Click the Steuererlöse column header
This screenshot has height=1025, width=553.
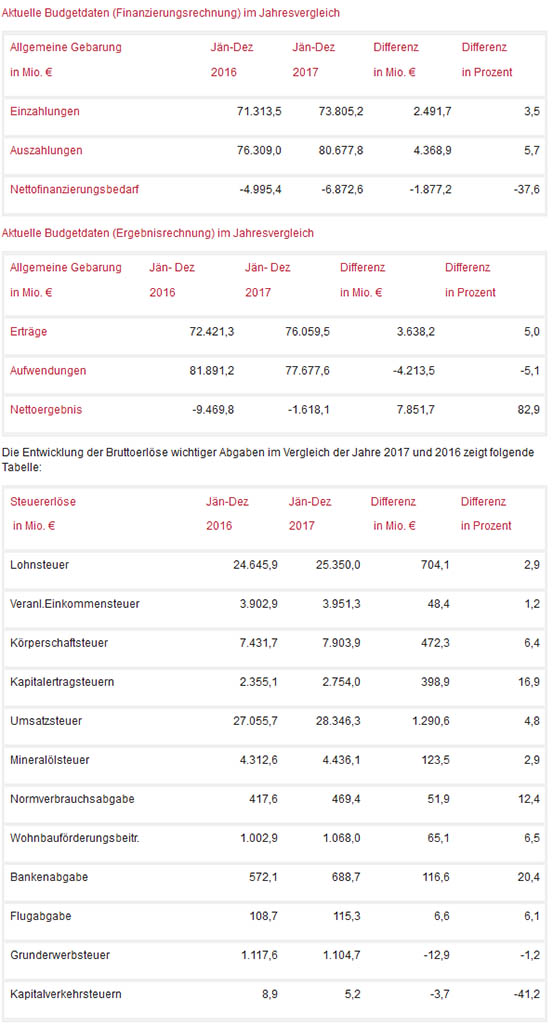click(x=42, y=502)
